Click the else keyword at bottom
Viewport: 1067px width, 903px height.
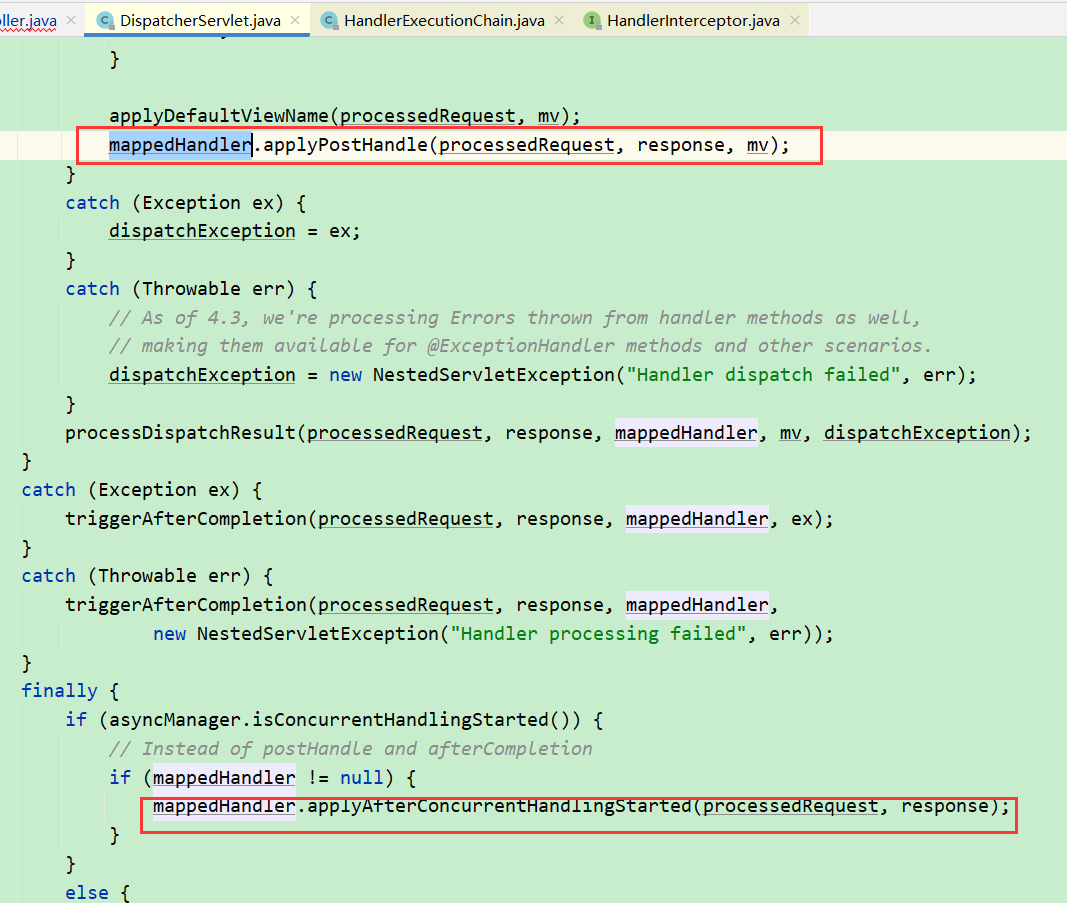pyautogui.click(x=86, y=892)
